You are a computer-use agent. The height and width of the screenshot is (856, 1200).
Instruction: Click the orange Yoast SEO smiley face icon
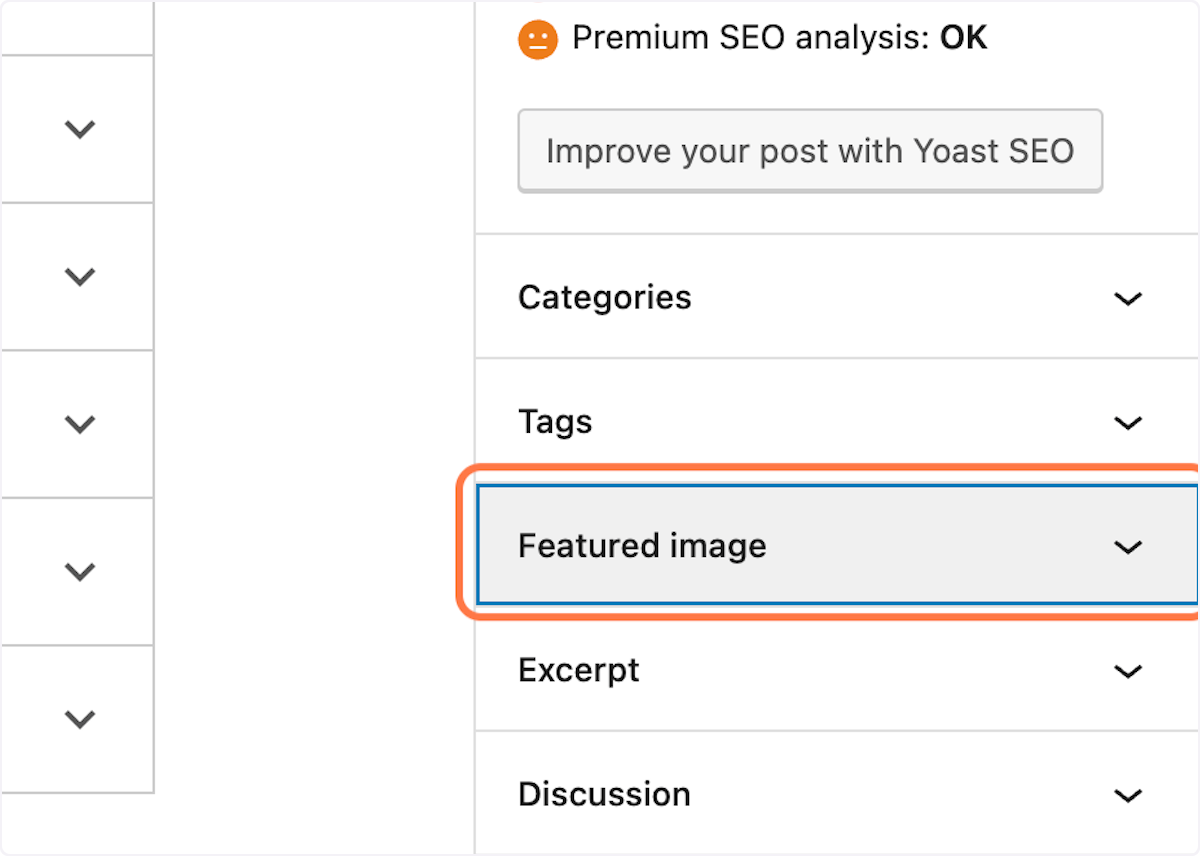click(x=537, y=40)
